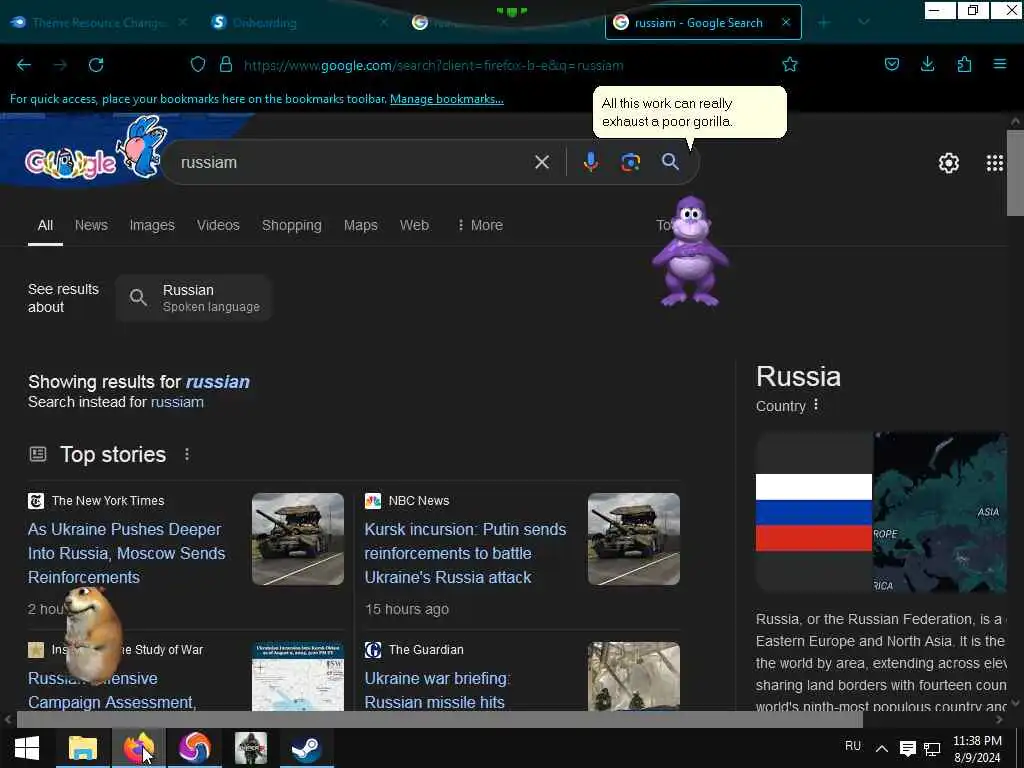The height and width of the screenshot is (768, 1024).
Task: Open The Guardian story thumbnail
Action: (x=633, y=676)
